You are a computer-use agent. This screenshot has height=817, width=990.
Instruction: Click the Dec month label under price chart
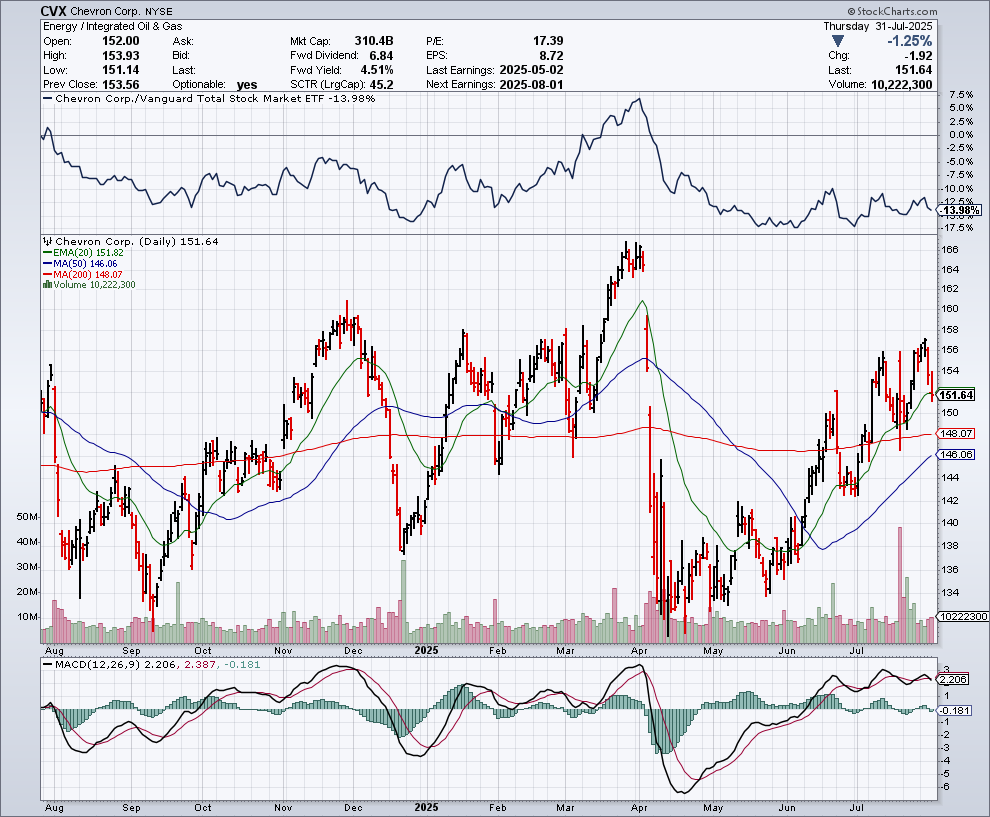(353, 650)
